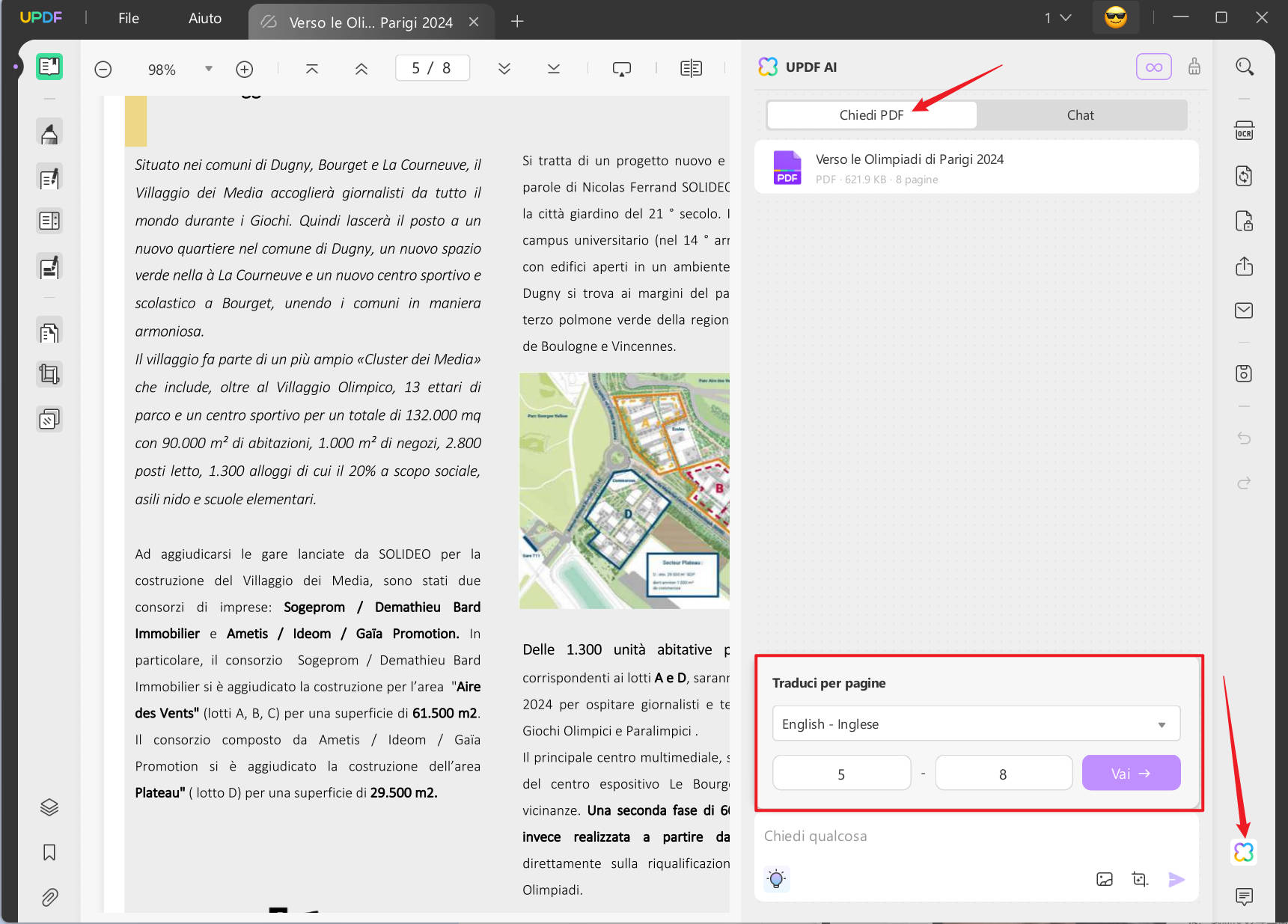1288x924 pixels.
Task: Send the PDF by email
Action: pyautogui.click(x=1244, y=310)
